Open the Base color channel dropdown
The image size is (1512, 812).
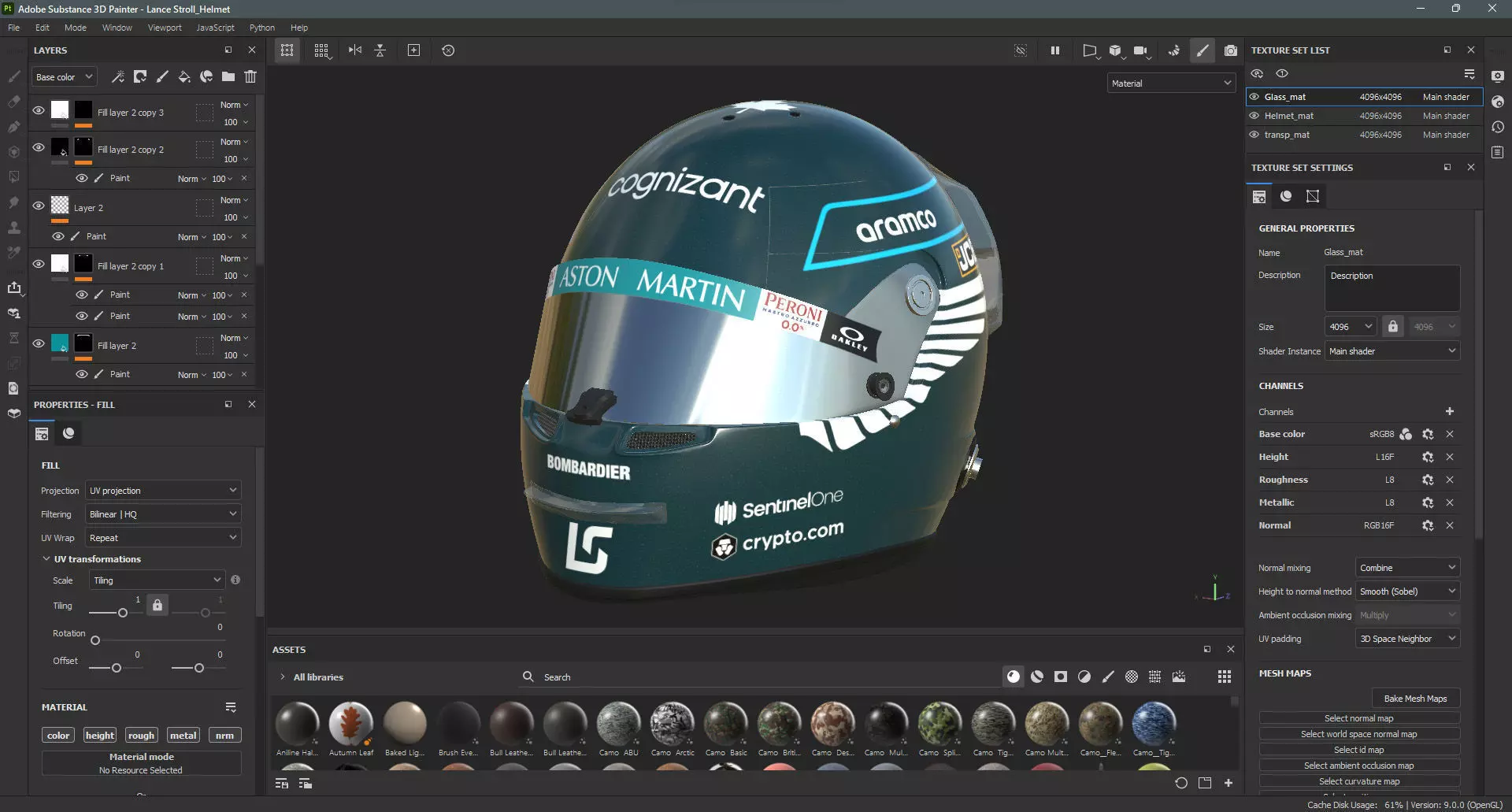tap(65, 76)
